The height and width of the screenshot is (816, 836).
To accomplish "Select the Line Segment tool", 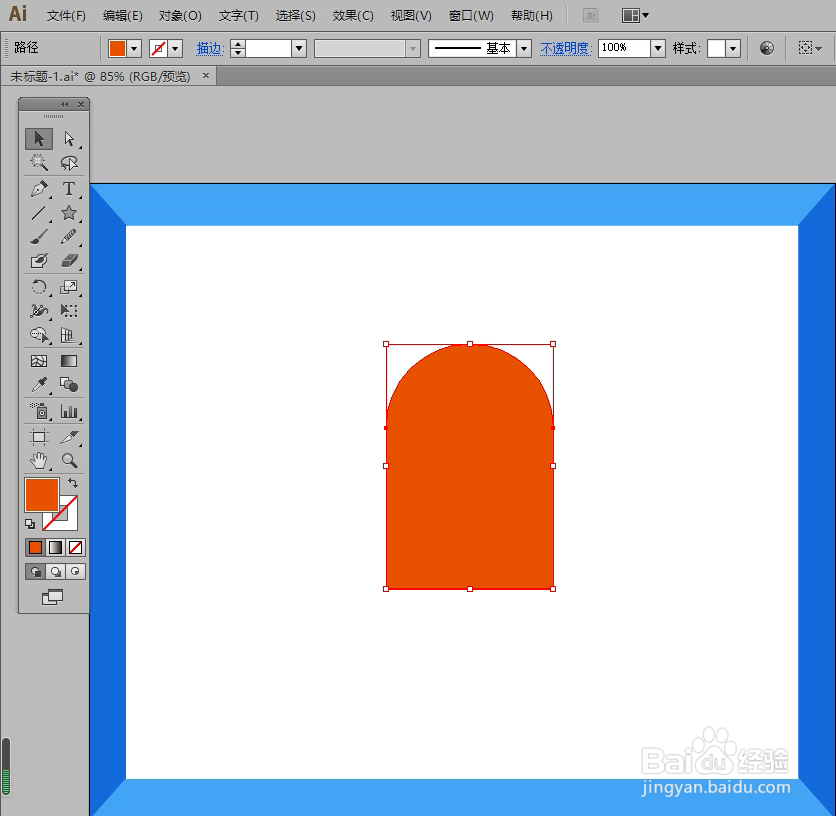I will point(39,213).
